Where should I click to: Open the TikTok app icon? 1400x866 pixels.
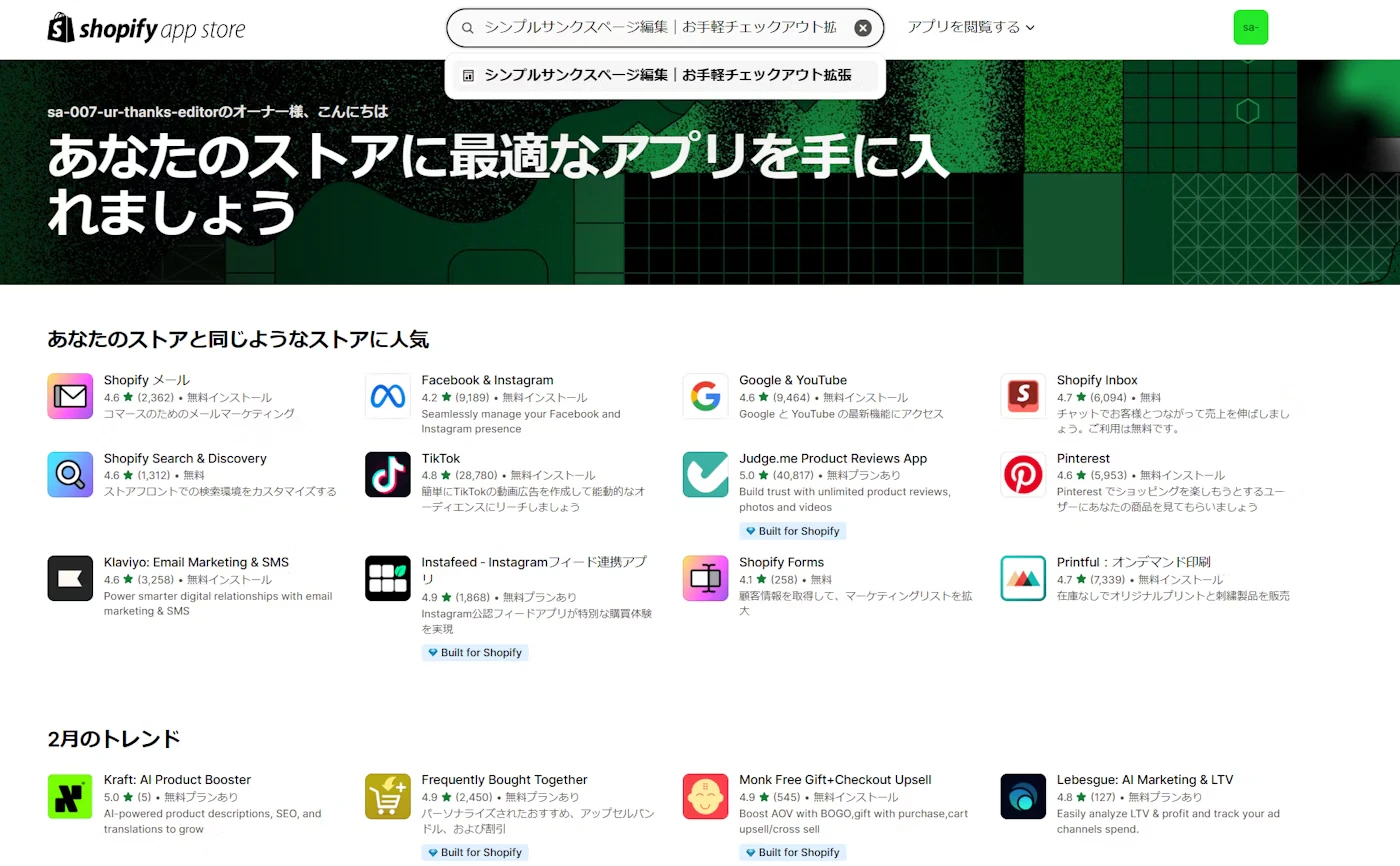[388, 474]
